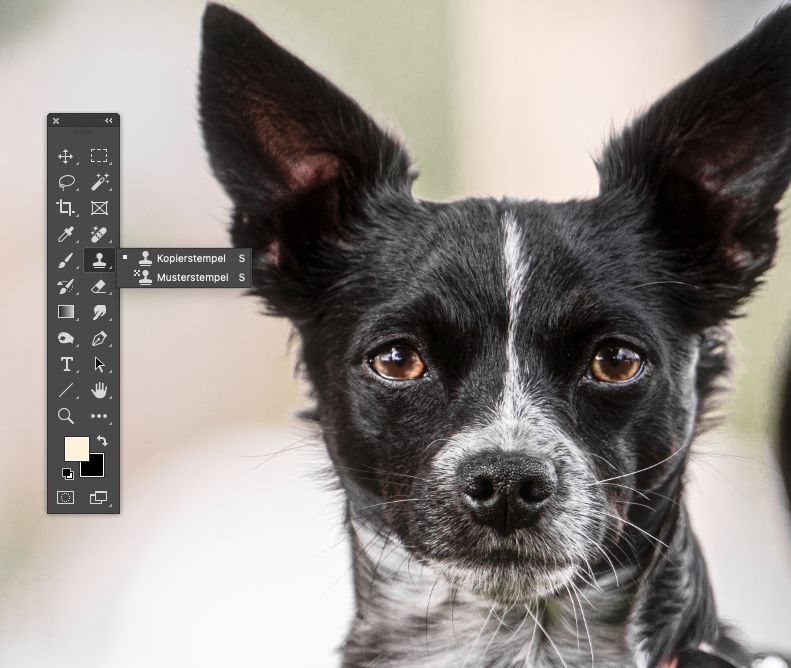Choose the Eyedropper tool
Image resolution: width=791 pixels, height=668 pixels.
pyautogui.click(x=66, y=234)
